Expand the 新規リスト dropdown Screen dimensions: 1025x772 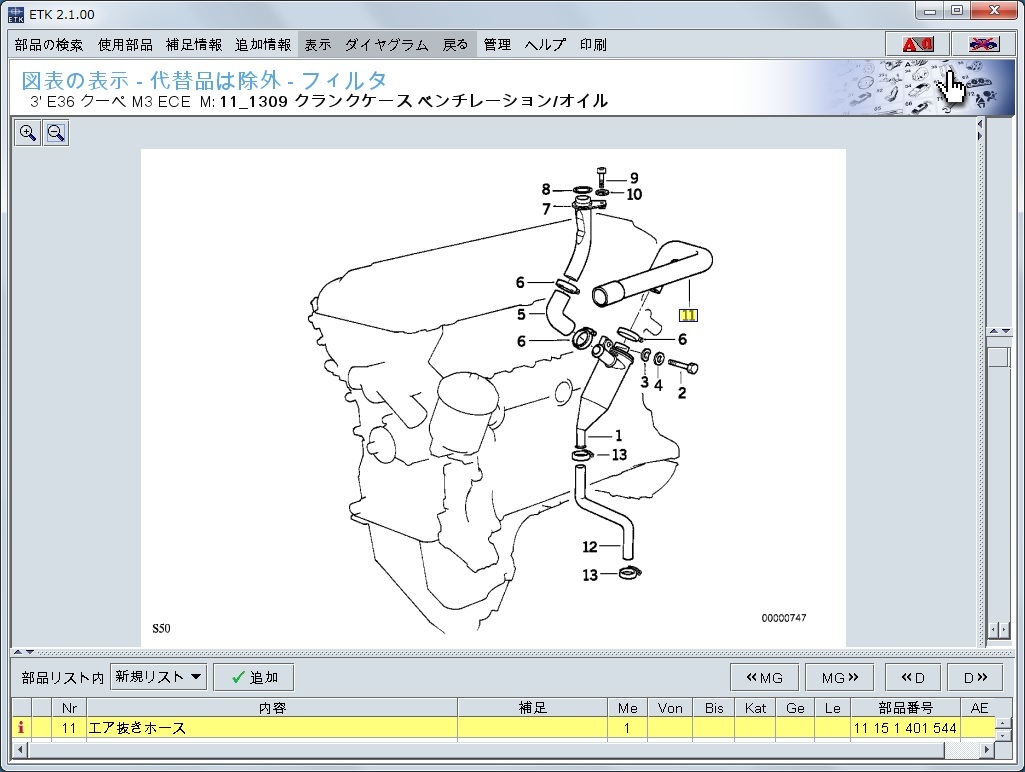coord(158,677)
